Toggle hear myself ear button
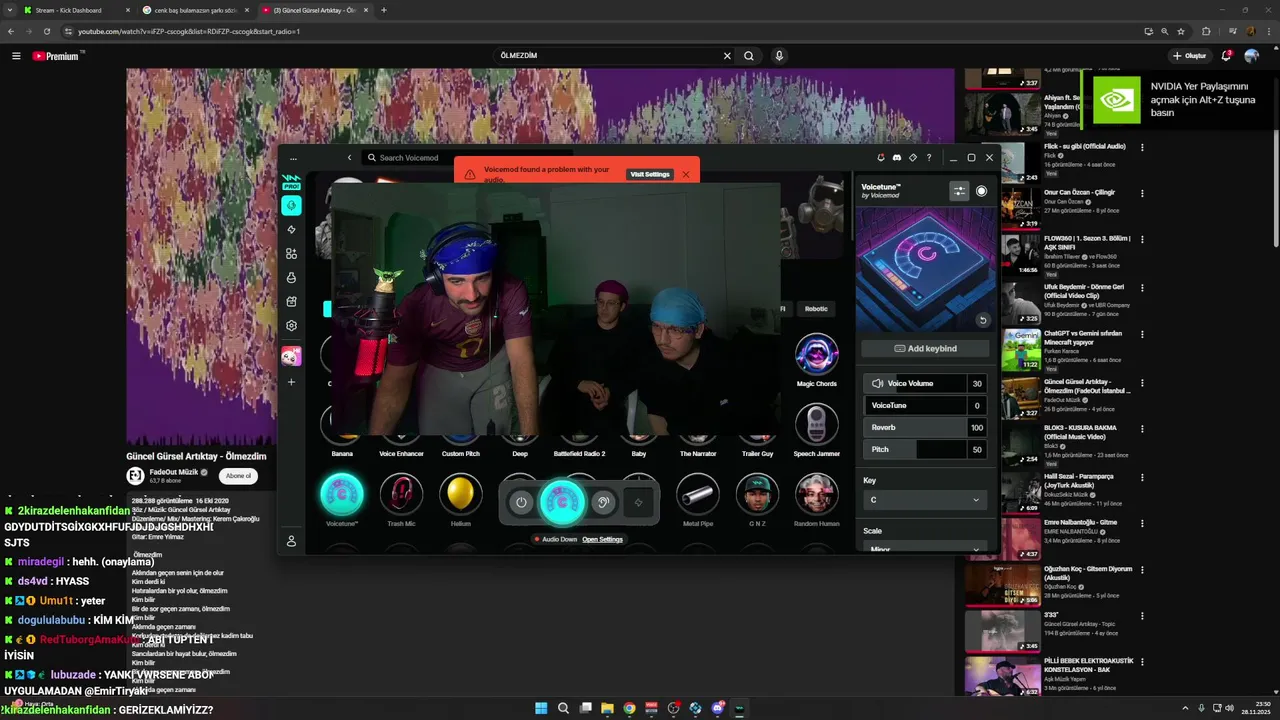 click(602, 502)
